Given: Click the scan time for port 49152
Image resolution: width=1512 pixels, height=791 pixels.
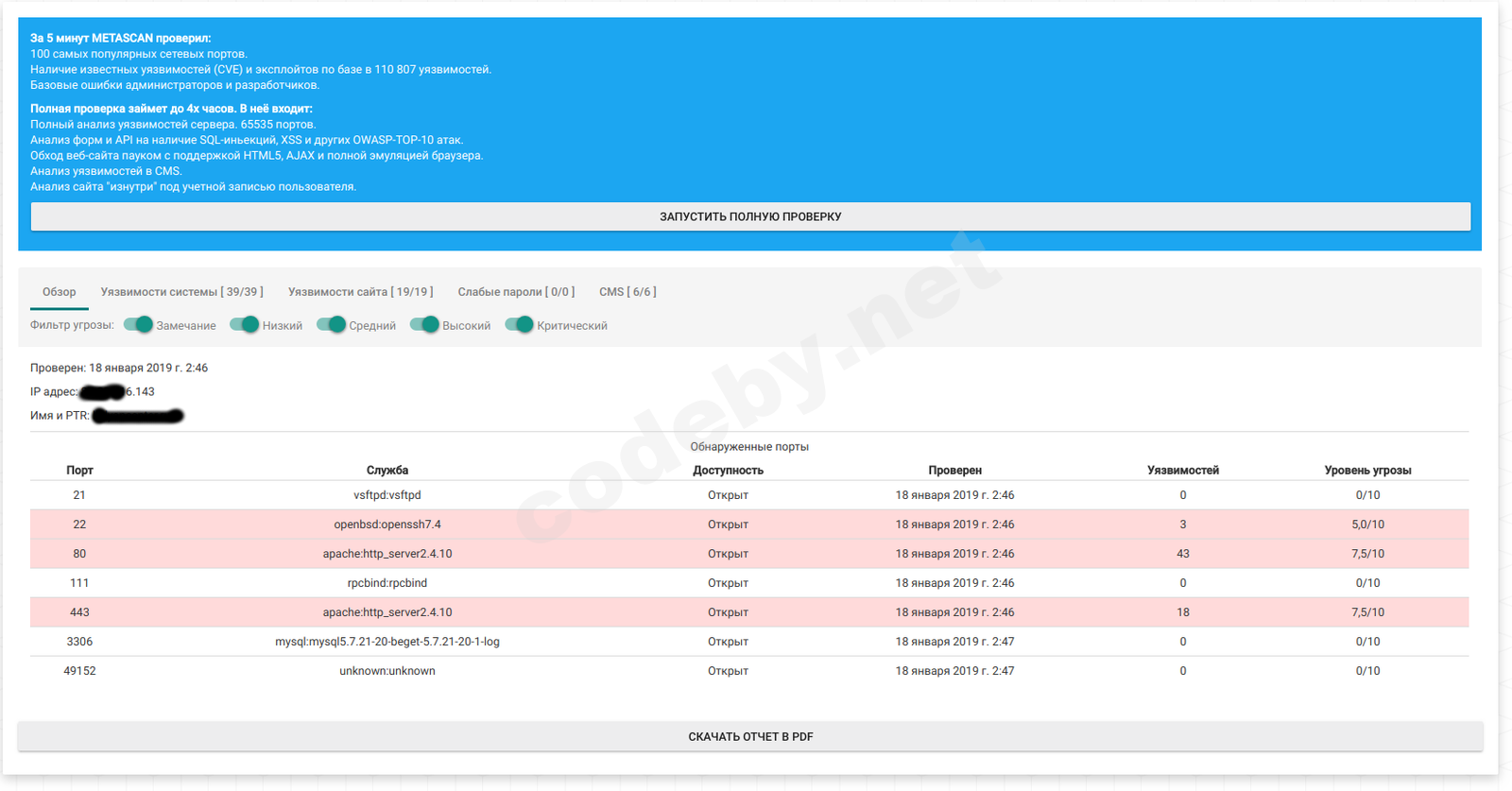Looking at the screenshot, I should pos(954,671).
